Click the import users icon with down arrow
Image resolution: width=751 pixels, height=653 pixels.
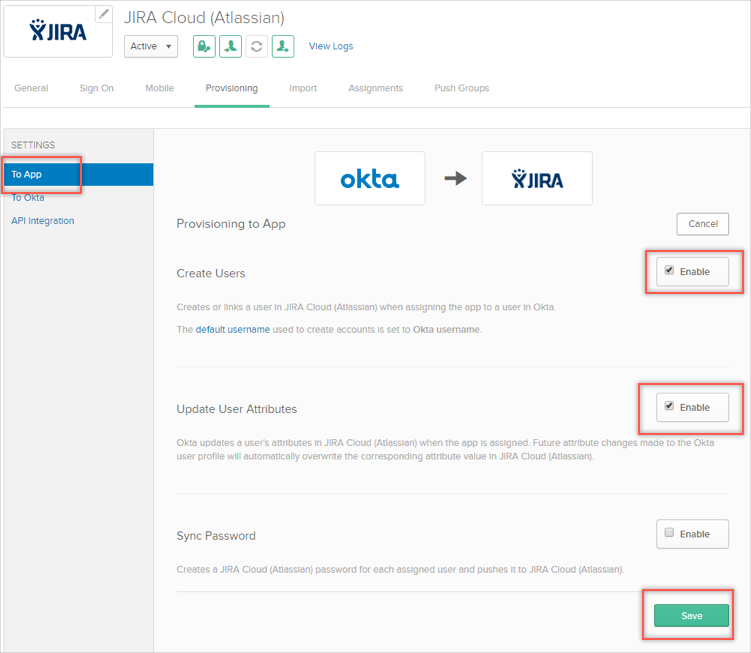[x=230, y=46]
